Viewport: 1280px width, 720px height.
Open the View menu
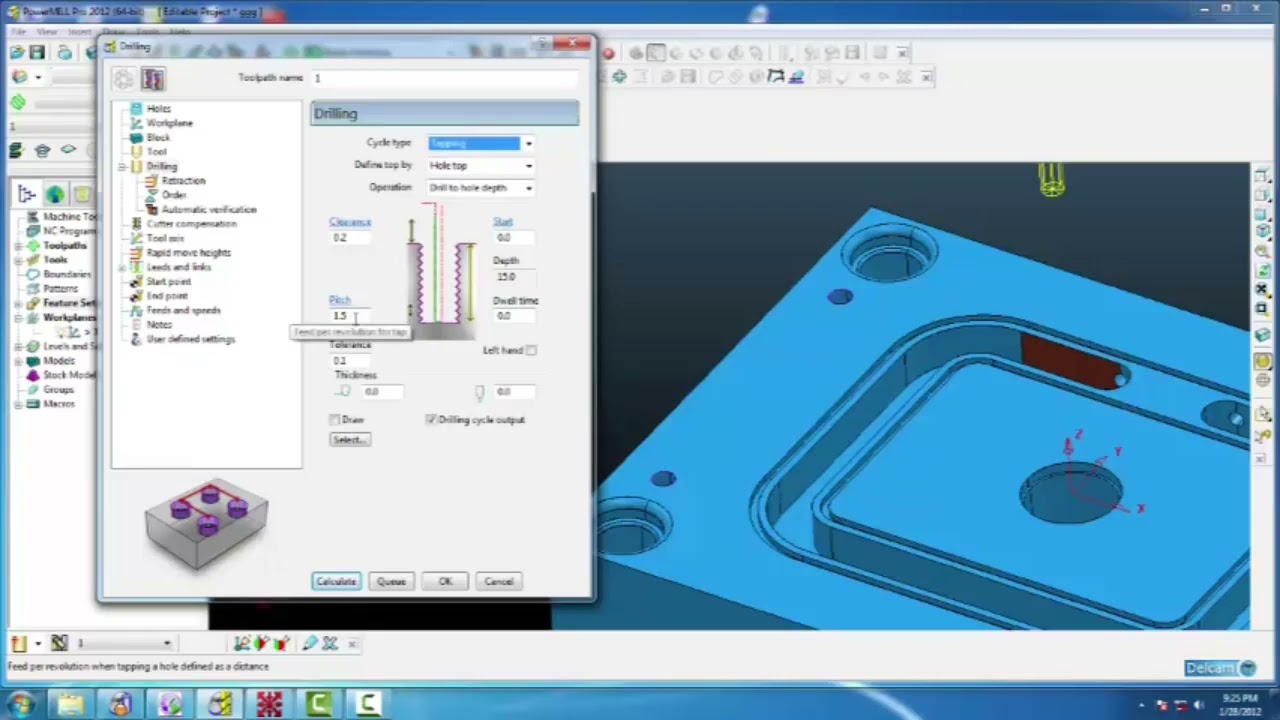pyautogui.click(x=46, y=32)
